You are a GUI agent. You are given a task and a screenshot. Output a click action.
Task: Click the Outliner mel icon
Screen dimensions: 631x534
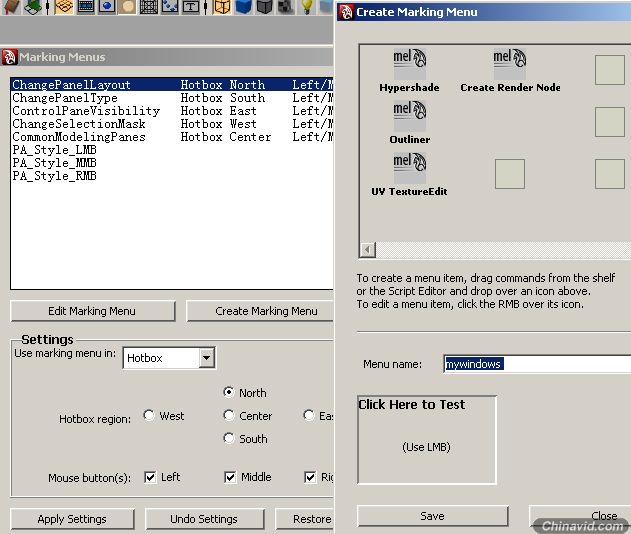click(409, 116)
